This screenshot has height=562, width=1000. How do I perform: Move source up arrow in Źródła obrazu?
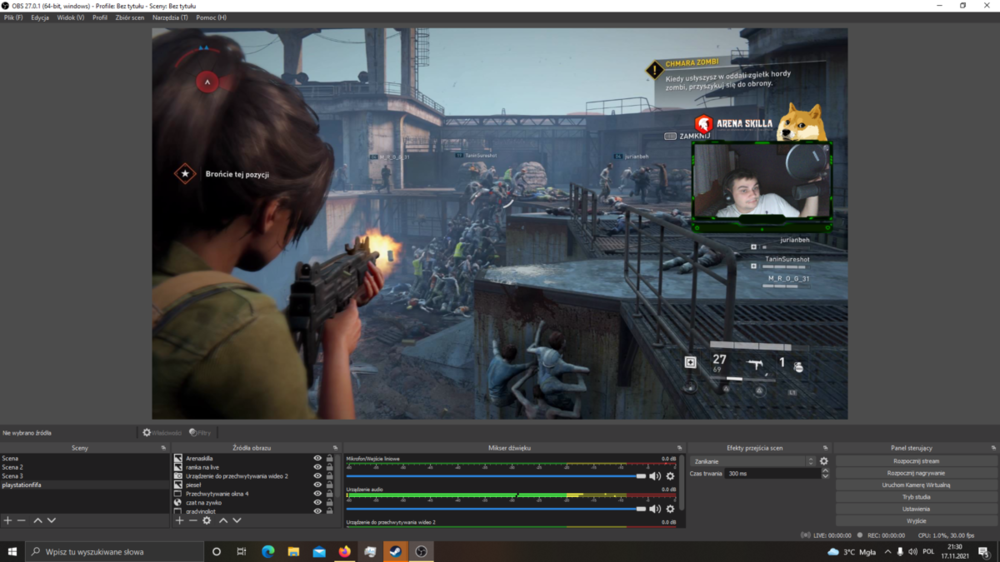tap(223, 521)
